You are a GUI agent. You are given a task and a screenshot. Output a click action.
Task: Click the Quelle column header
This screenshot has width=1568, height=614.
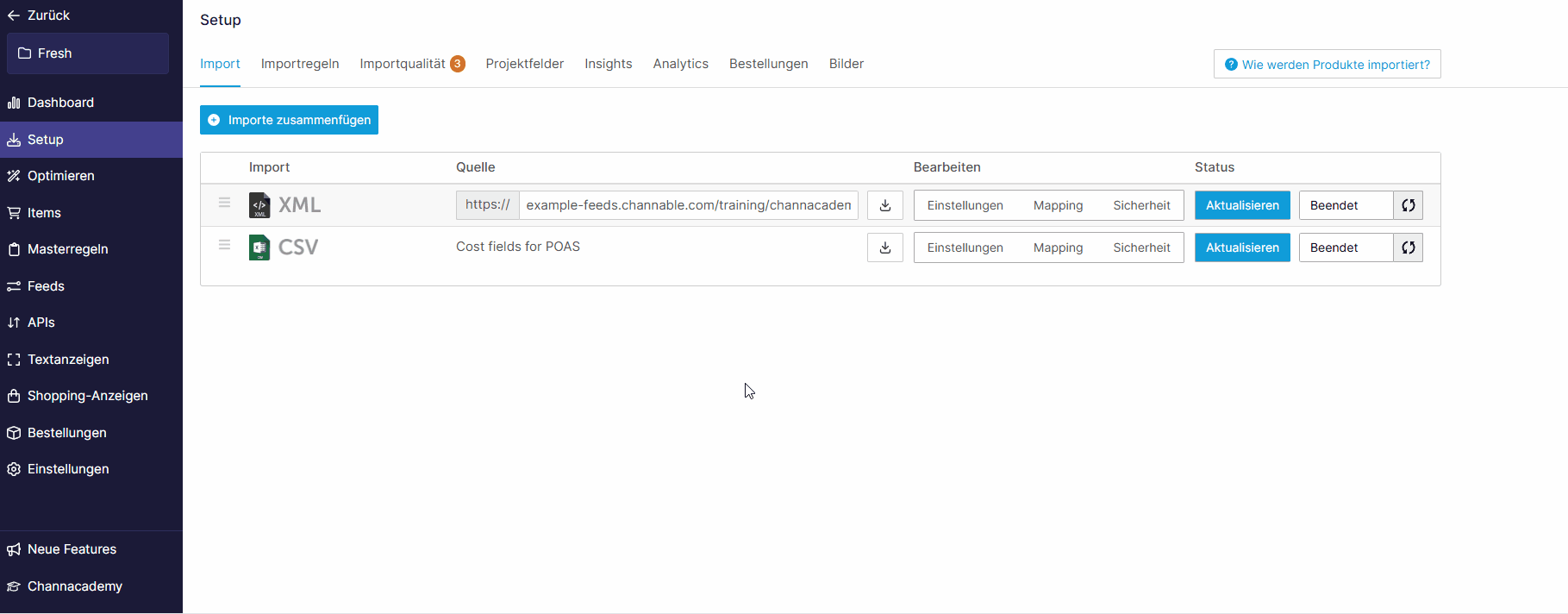[476, 167]
